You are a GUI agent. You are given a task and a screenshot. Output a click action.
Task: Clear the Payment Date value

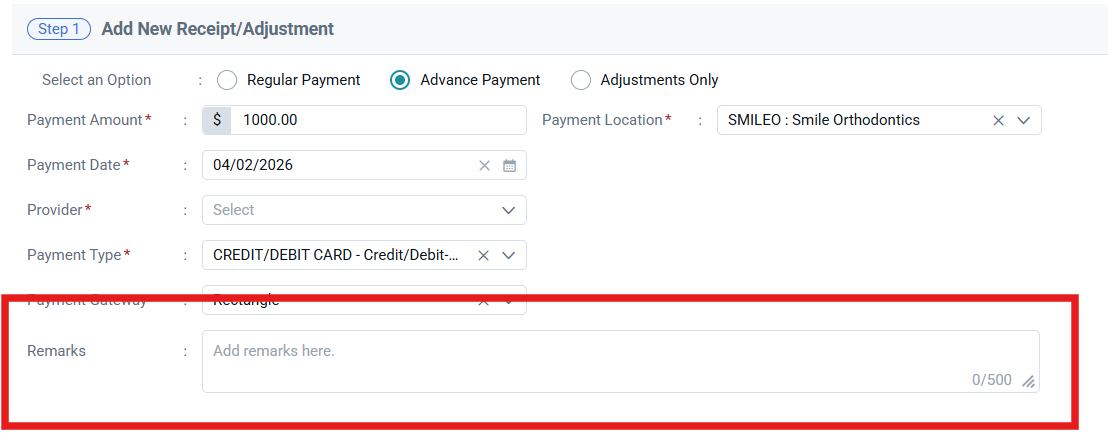[484, 166]
